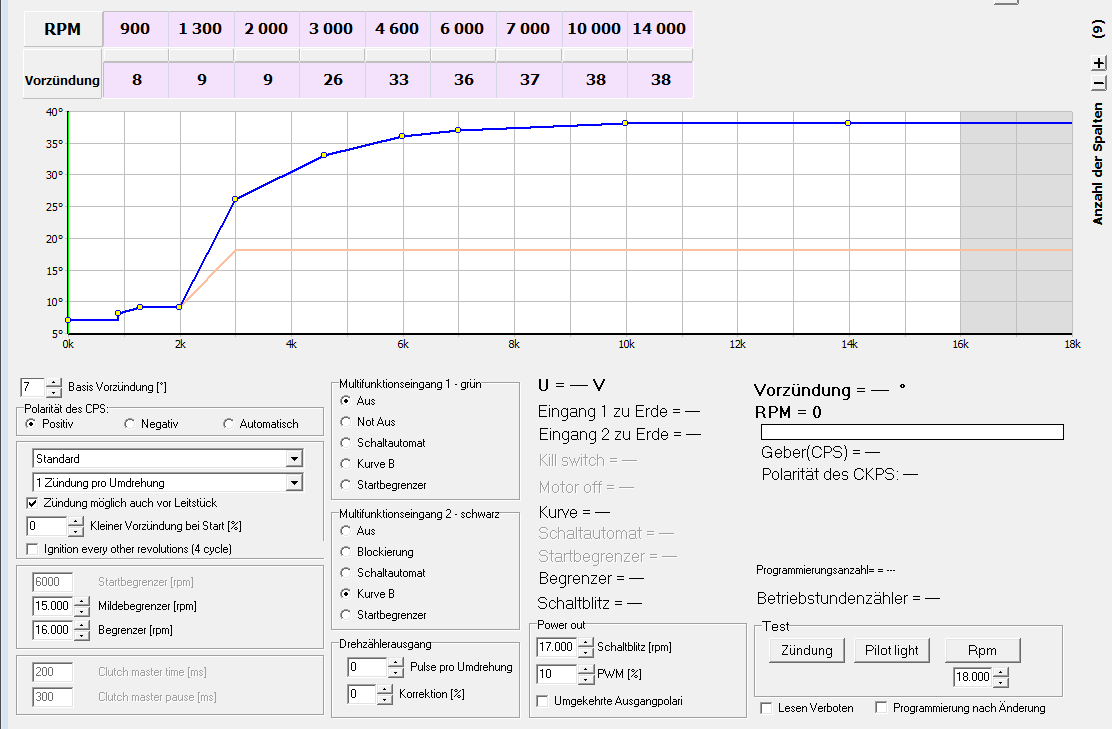Open the Standard dropdown list

tap(293, 459)
